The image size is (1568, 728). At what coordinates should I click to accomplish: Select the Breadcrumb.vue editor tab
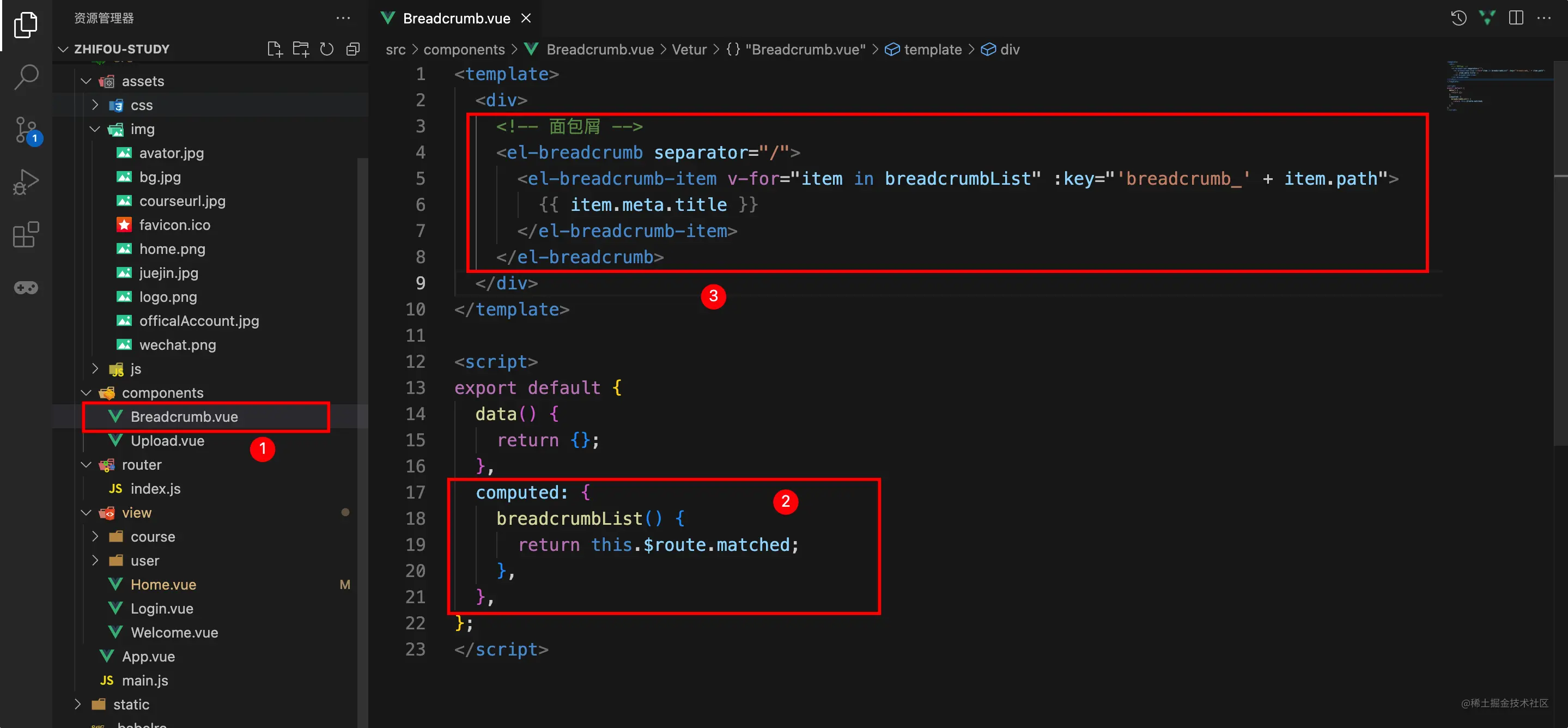(456, 19)
